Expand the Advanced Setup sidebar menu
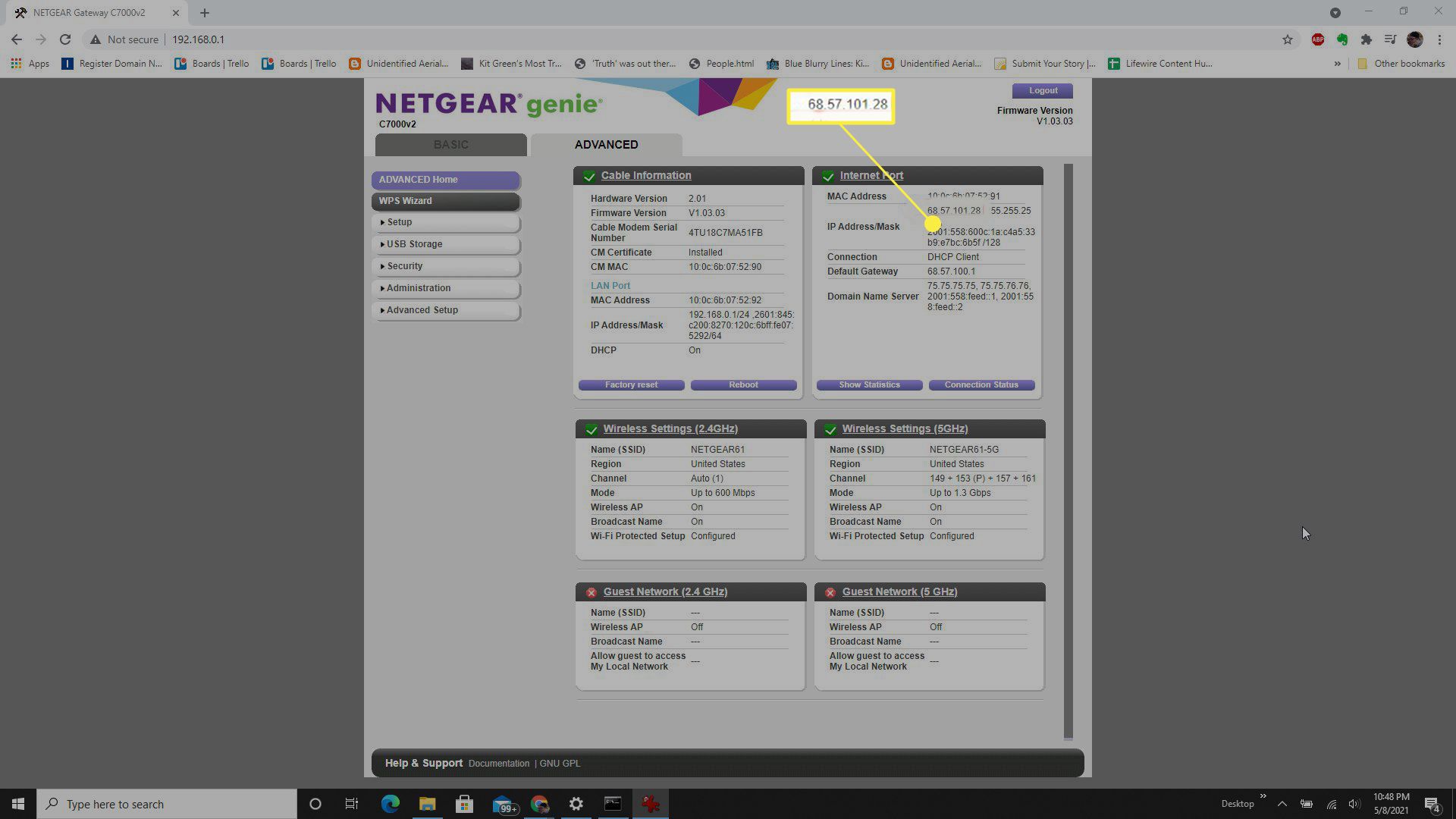 [446, 310]
